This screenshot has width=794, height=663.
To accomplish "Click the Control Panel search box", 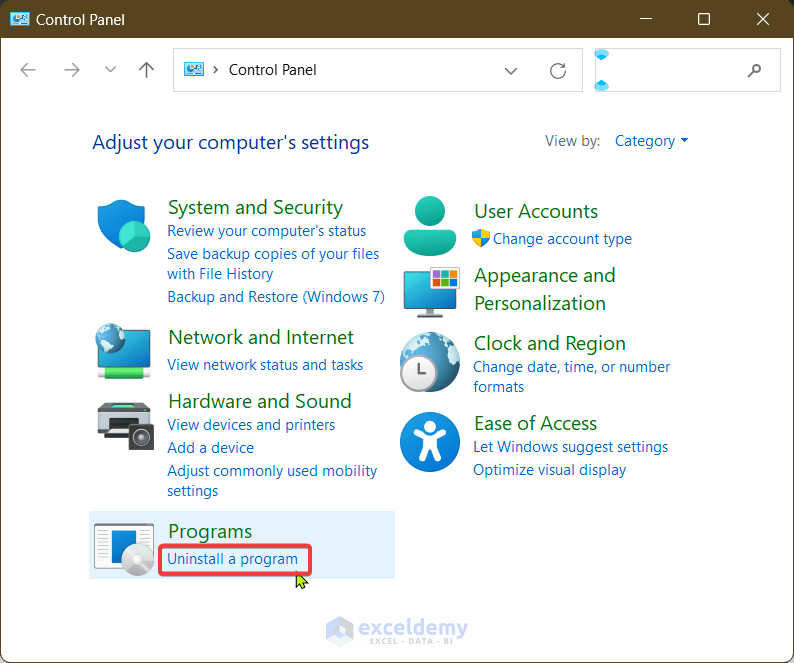I will [x=680, y=70].
